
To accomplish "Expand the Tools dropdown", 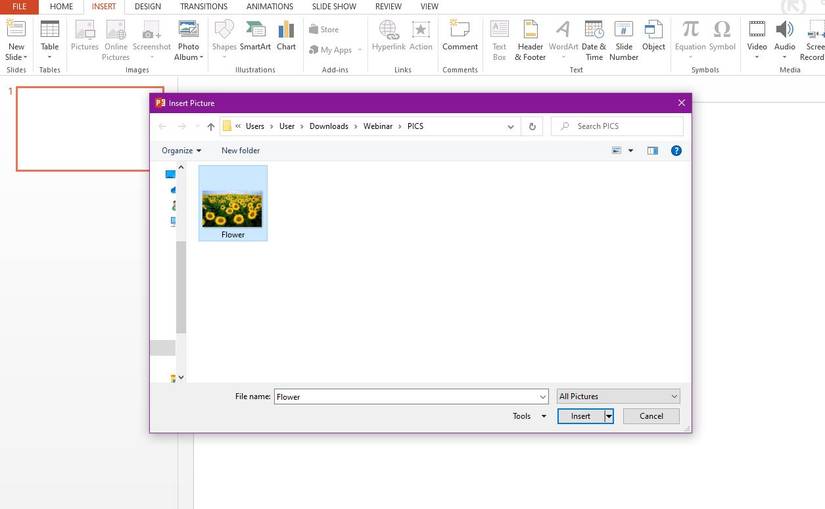I will click(530, 416).
